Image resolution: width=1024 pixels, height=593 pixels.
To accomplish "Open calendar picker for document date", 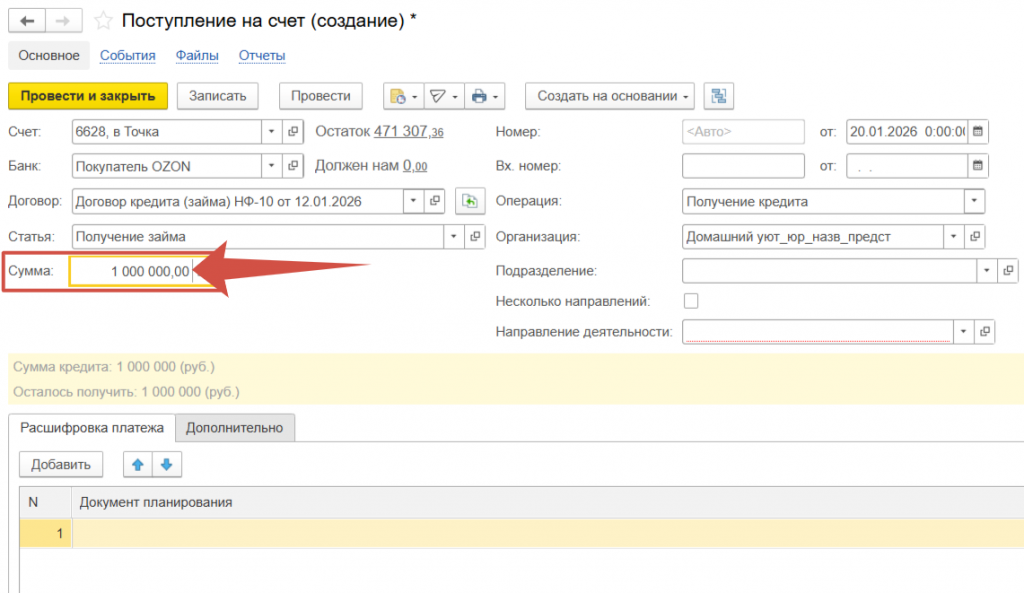I will (978, 132).
